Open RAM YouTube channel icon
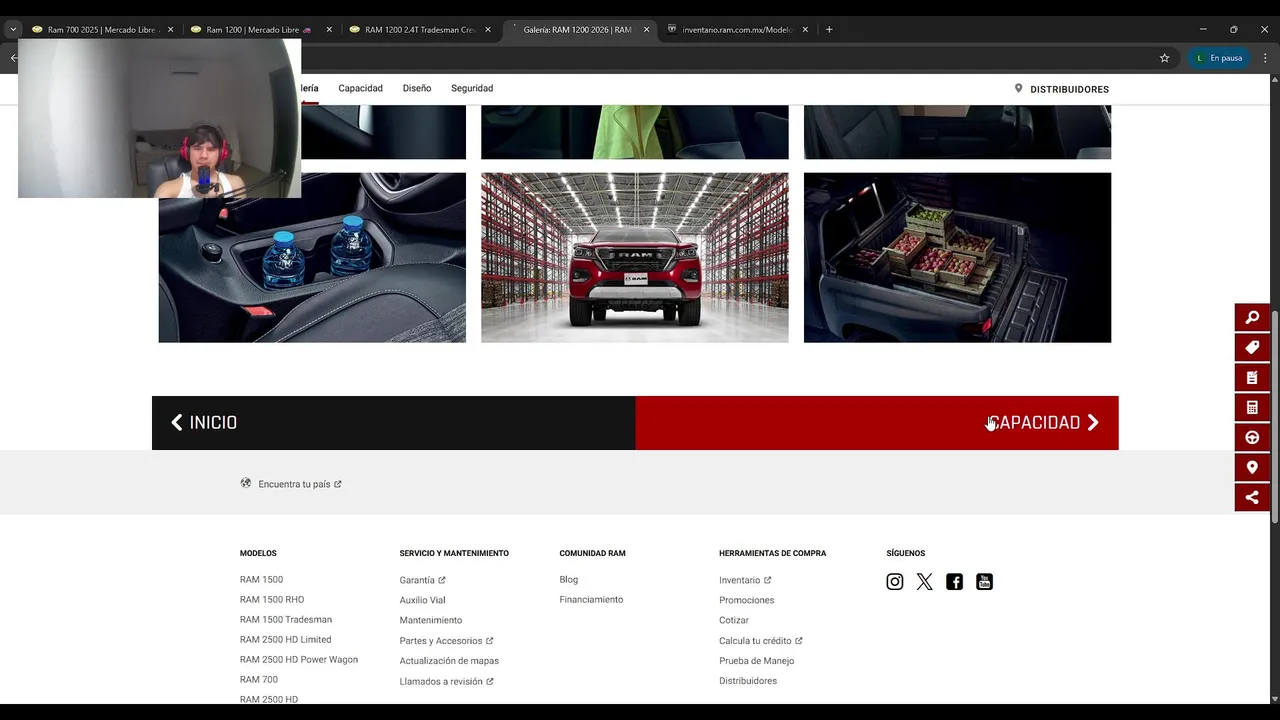Image resolution: width=1280 pixels, height=720 pixels. point(985,582)
